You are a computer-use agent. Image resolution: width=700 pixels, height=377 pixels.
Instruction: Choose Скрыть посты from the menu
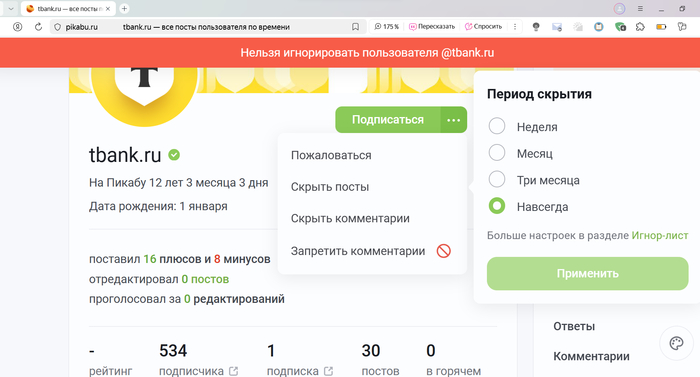click(x=330, y=187)
